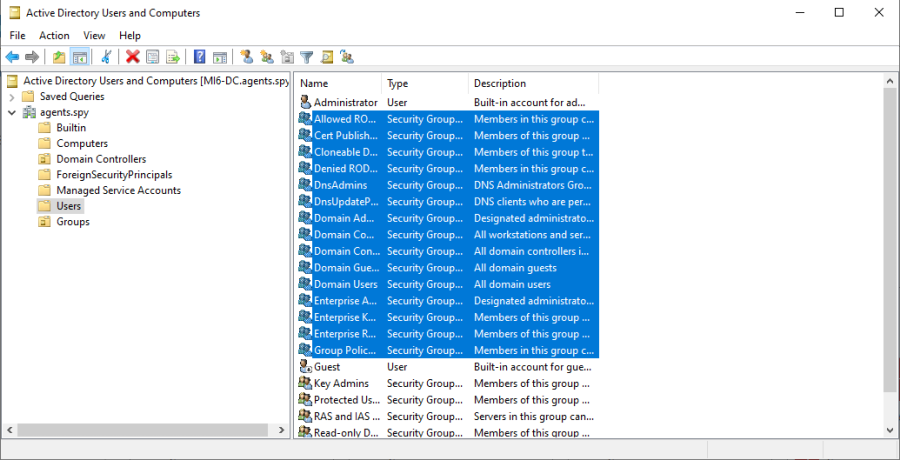
Task: Click the vertical scrollbar down arrow
Action: point(890,430)
